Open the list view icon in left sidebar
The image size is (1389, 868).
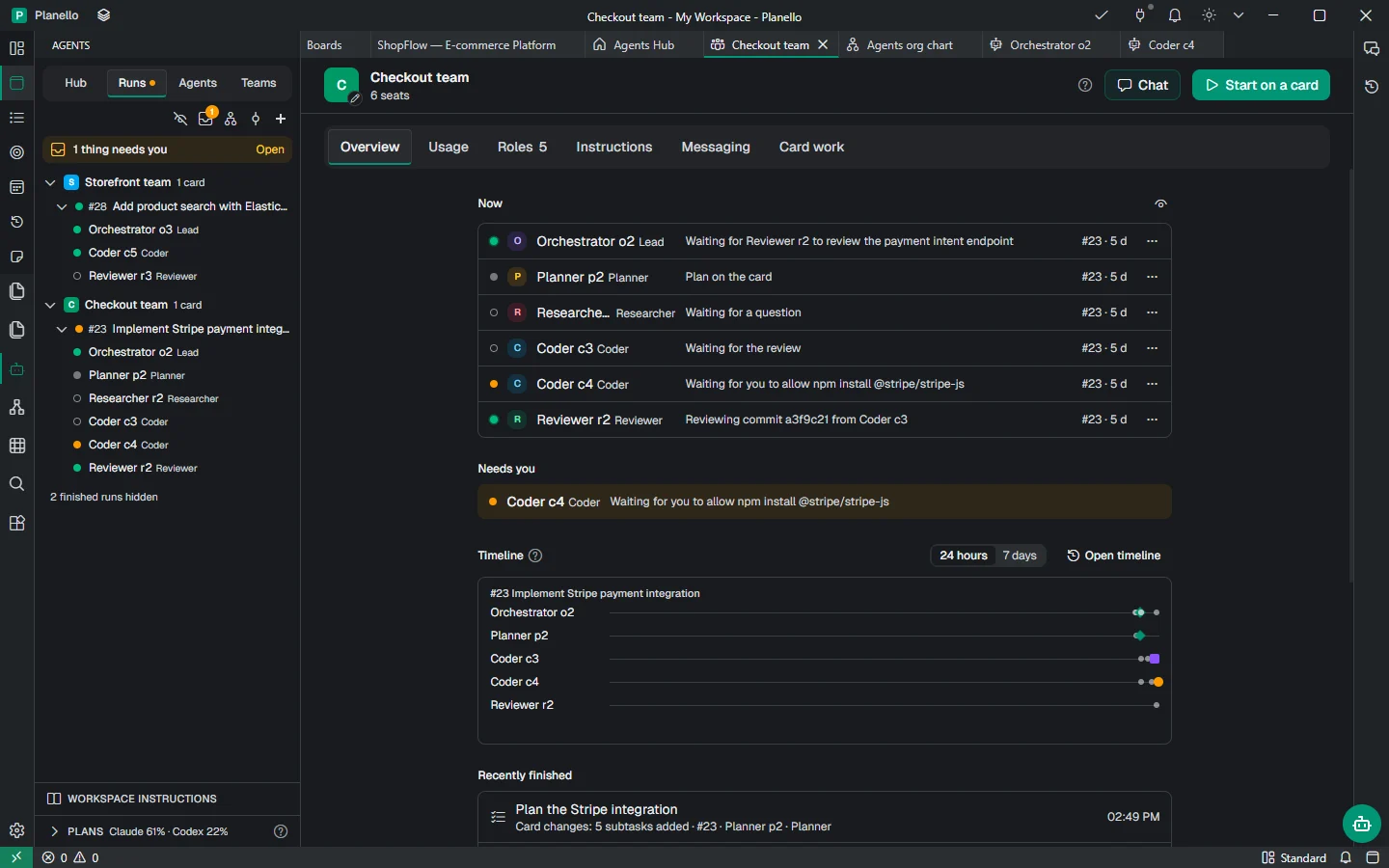[16, 118]
